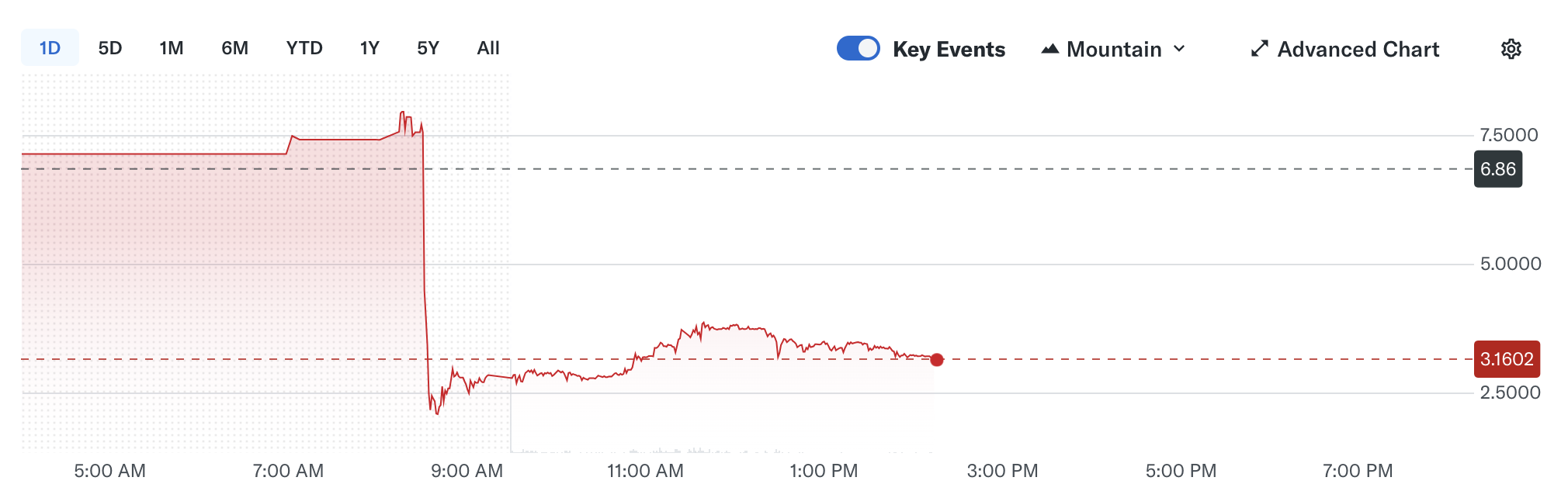Select the YTD timeframe tab
Screen dimensions: 1568x498
[x=304, y=48]
